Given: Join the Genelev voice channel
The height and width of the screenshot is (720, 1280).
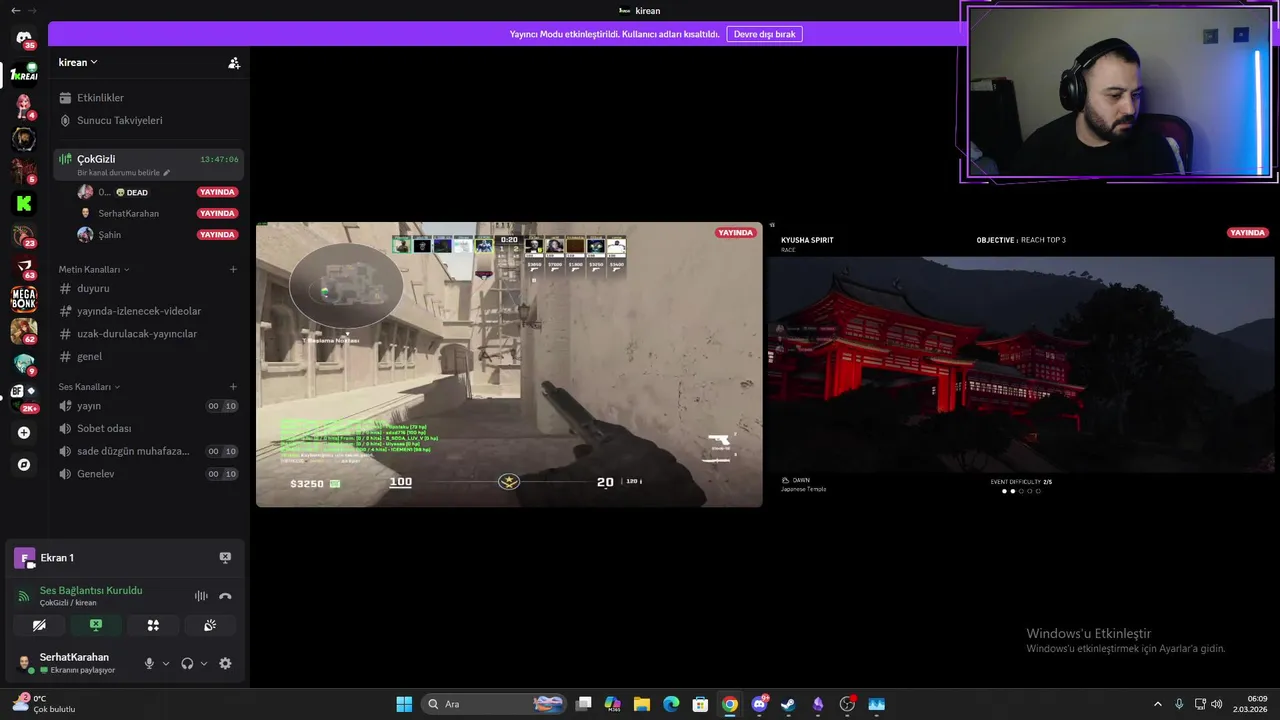Looking at the screenshot, I should coord(148,474).
